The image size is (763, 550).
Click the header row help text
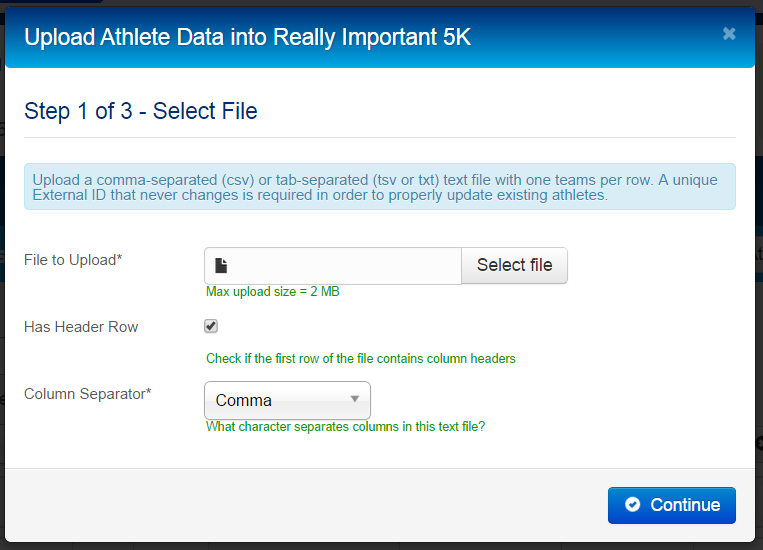pyautogui.click(x=361, y=359)
